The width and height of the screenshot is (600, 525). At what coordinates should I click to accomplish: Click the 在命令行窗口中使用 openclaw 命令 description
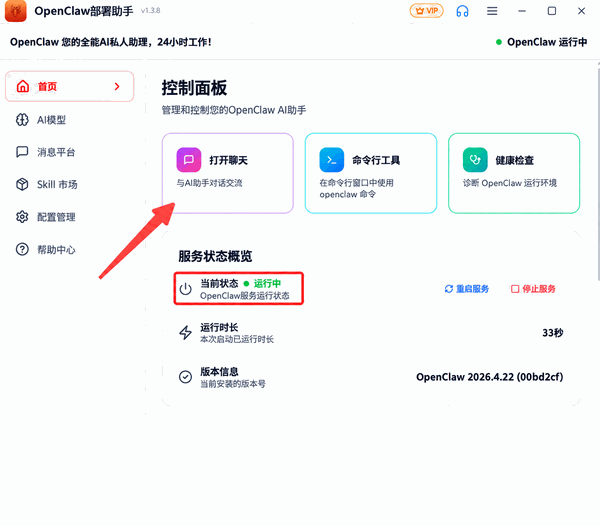pos(357,189)
